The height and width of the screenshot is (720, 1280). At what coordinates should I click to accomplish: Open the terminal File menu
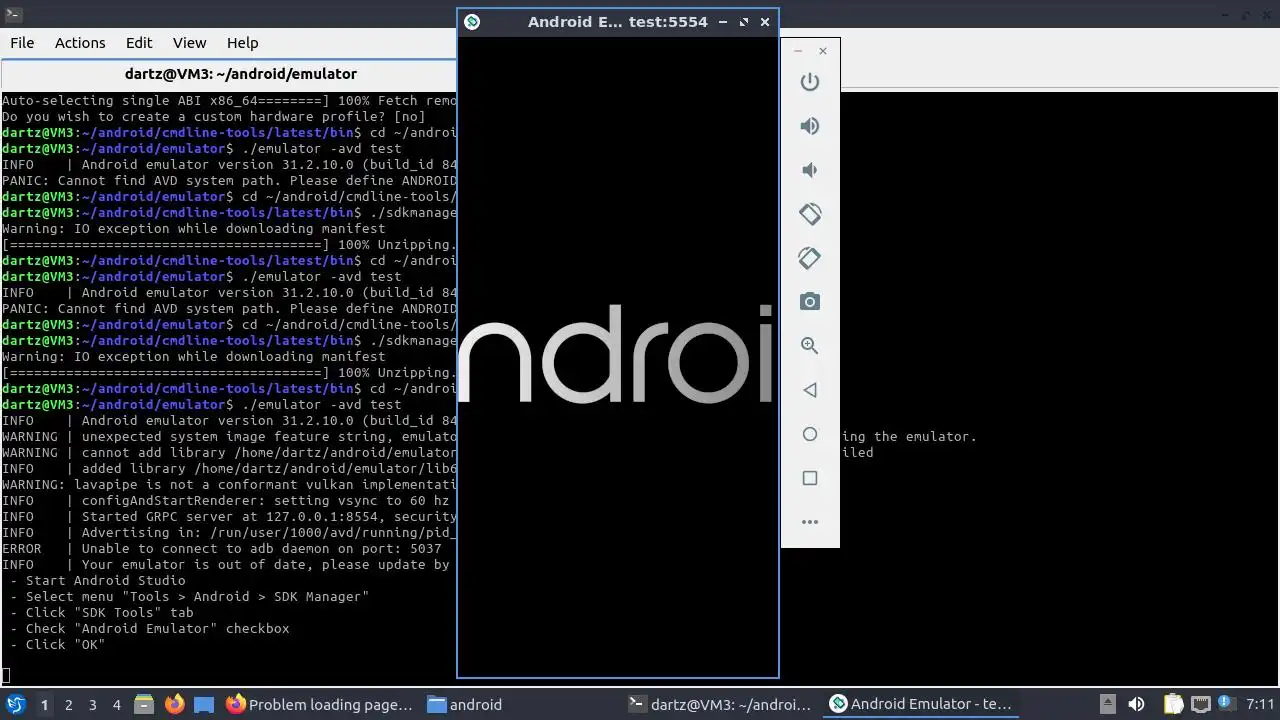(x=22, y=43)
